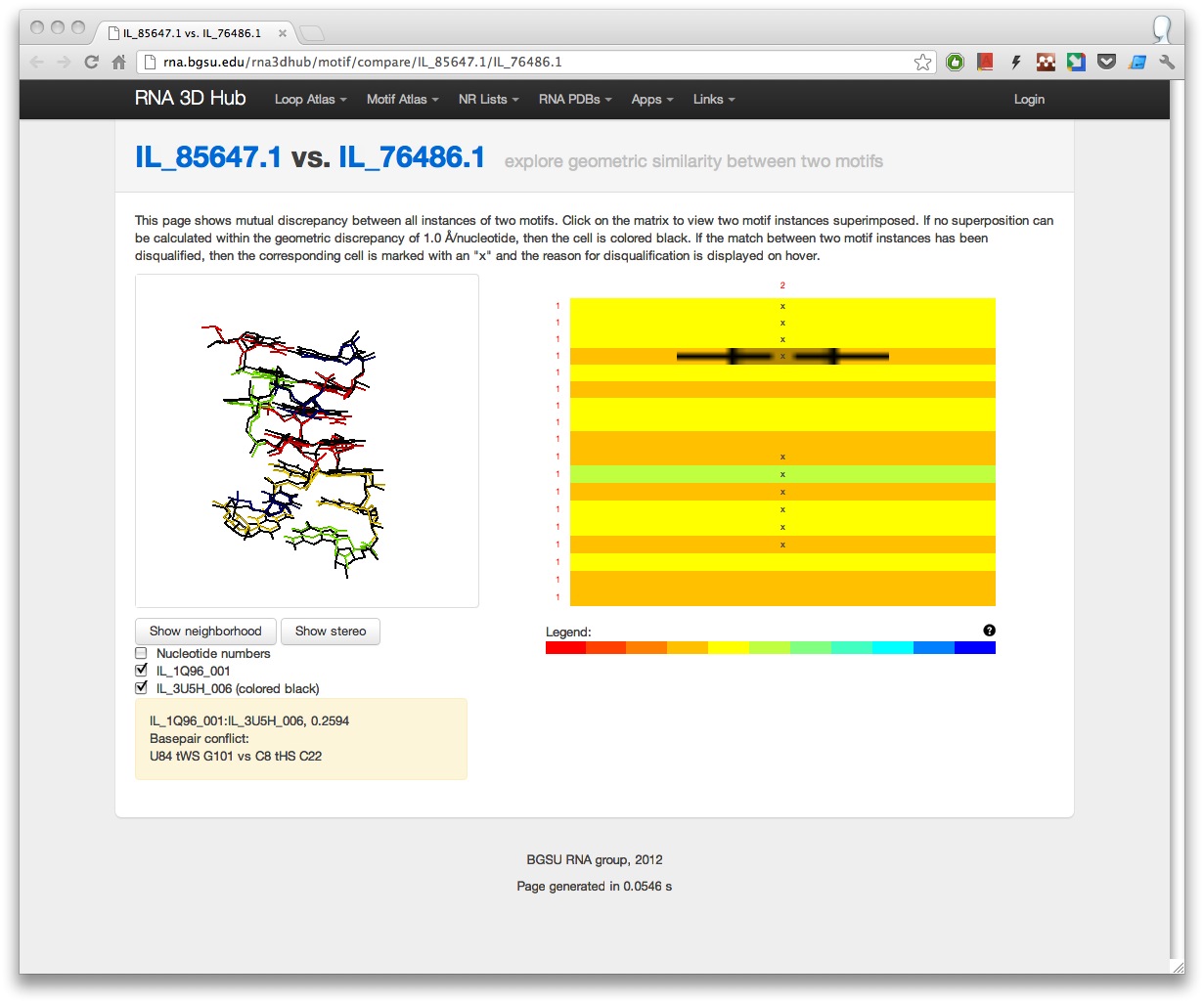Click the Show neighborhood button

(205, 632)
